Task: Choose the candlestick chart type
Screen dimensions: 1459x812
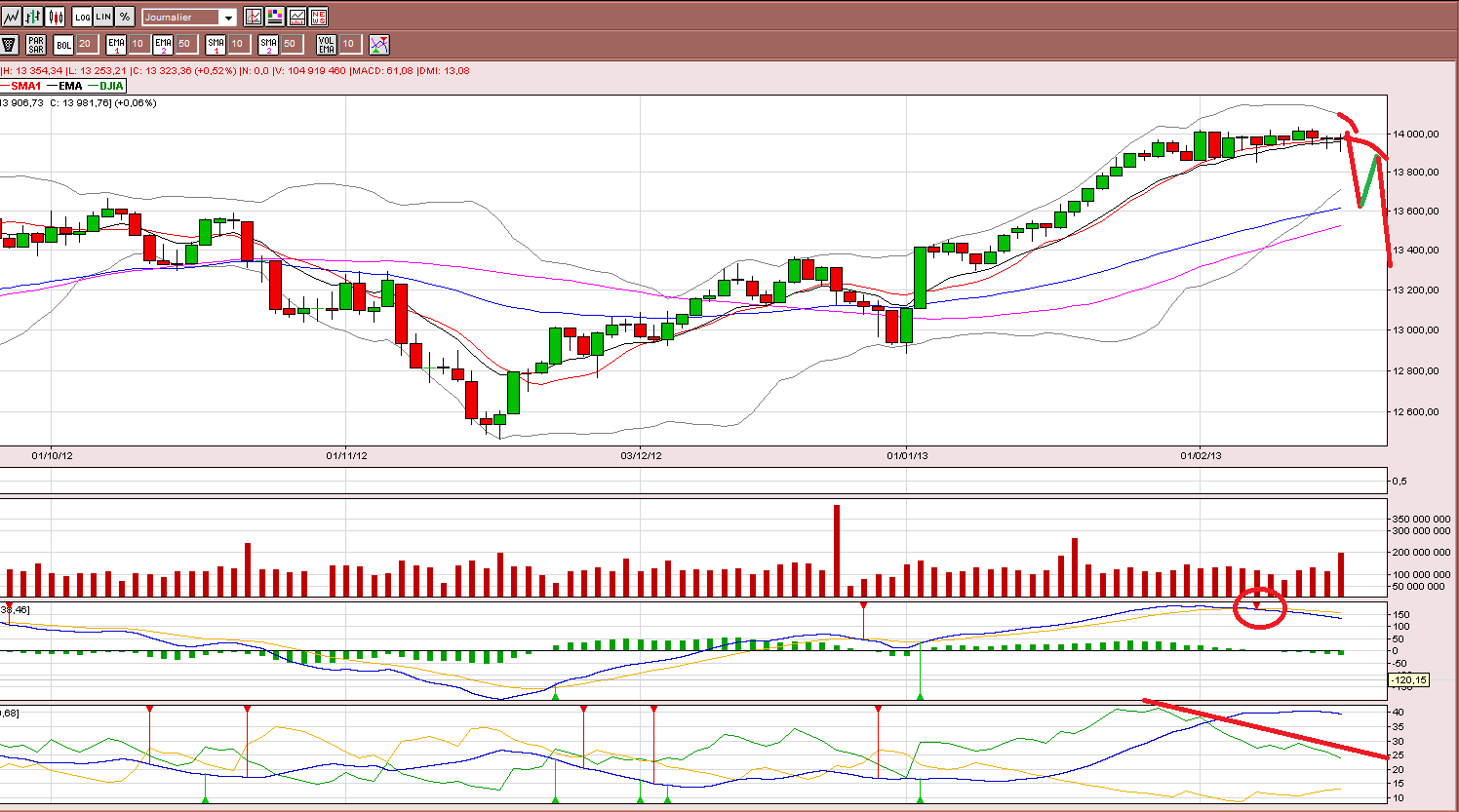Action: click(55, 17)
